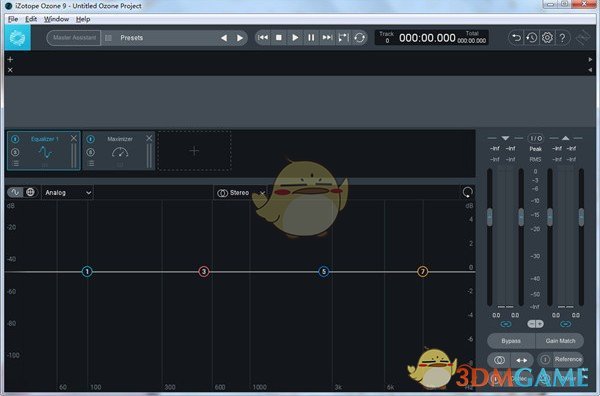Click the Bypass button

point(511,341)
